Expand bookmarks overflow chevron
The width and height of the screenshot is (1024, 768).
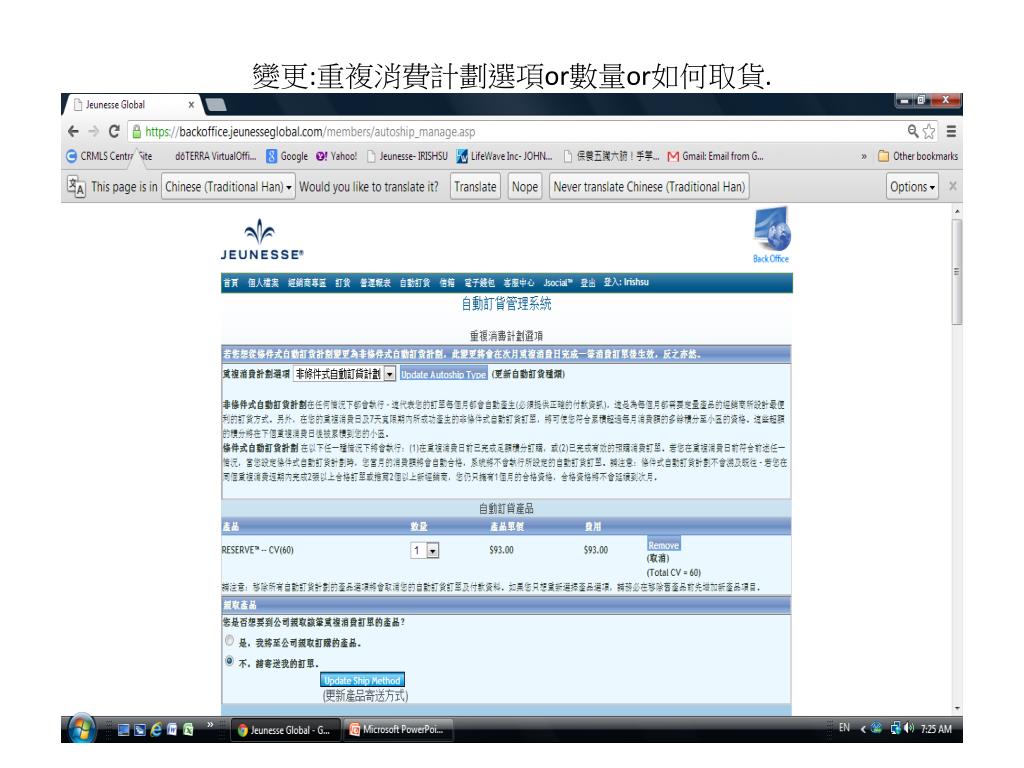(864, 156)
